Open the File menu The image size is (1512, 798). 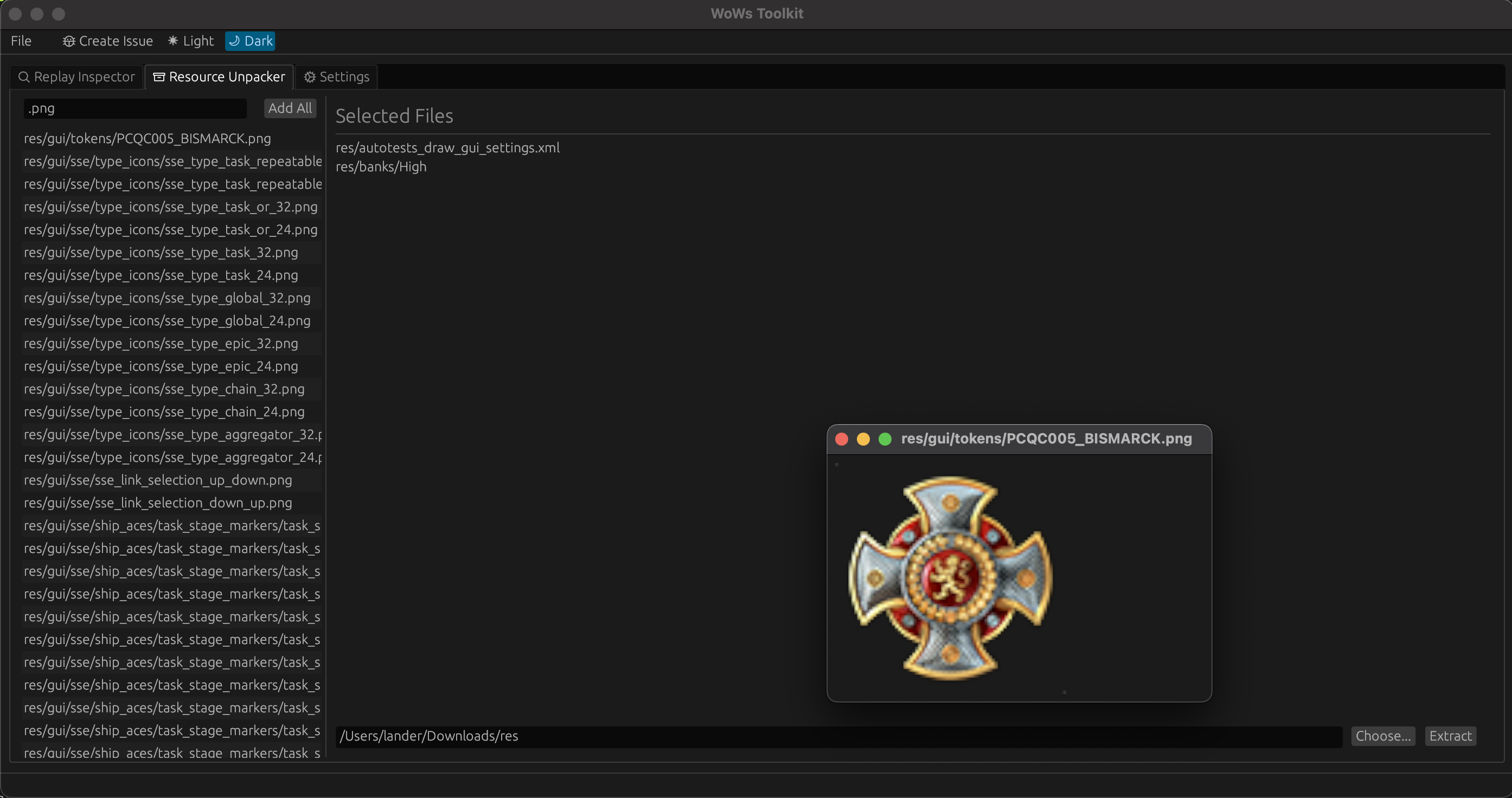21,41
